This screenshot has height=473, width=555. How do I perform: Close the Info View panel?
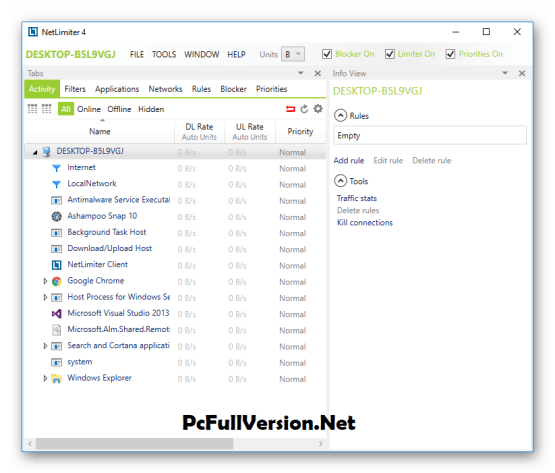pyautogui.click(x=522, y=73)
